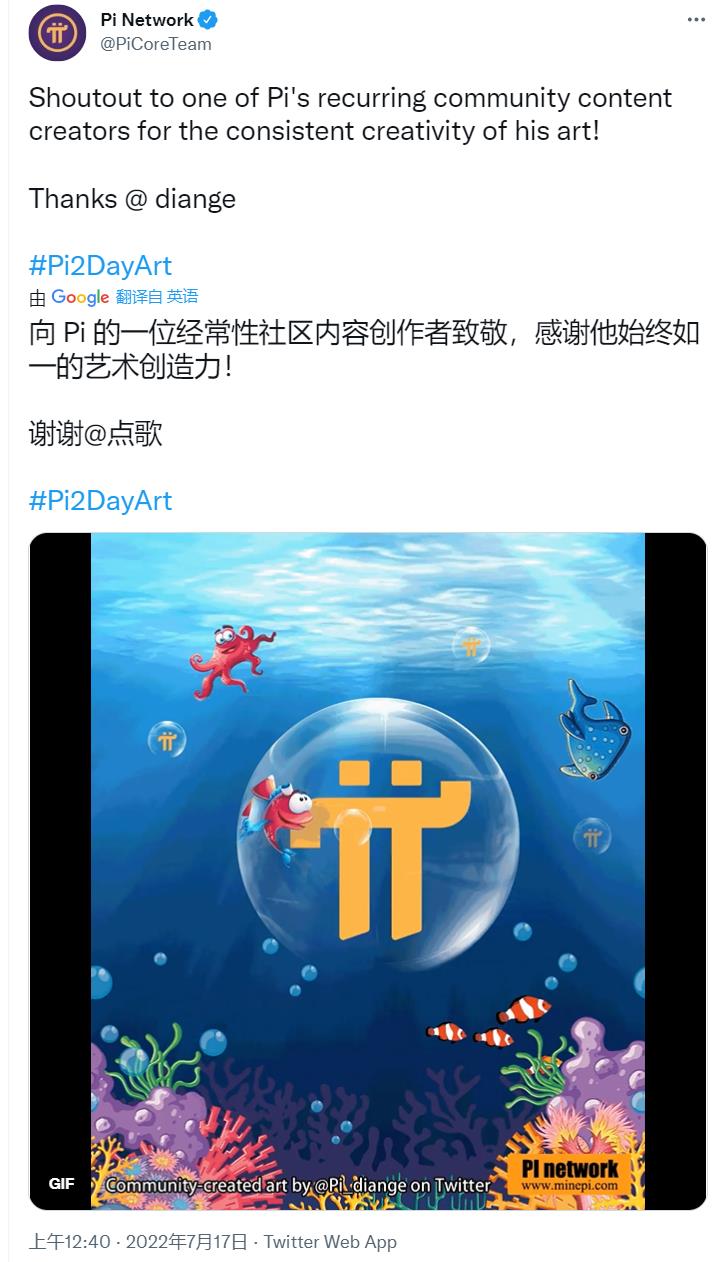Click the Pi Network profile avatar
The height and width of the screenshot is (1262, 722).
[x=56, y=32]
